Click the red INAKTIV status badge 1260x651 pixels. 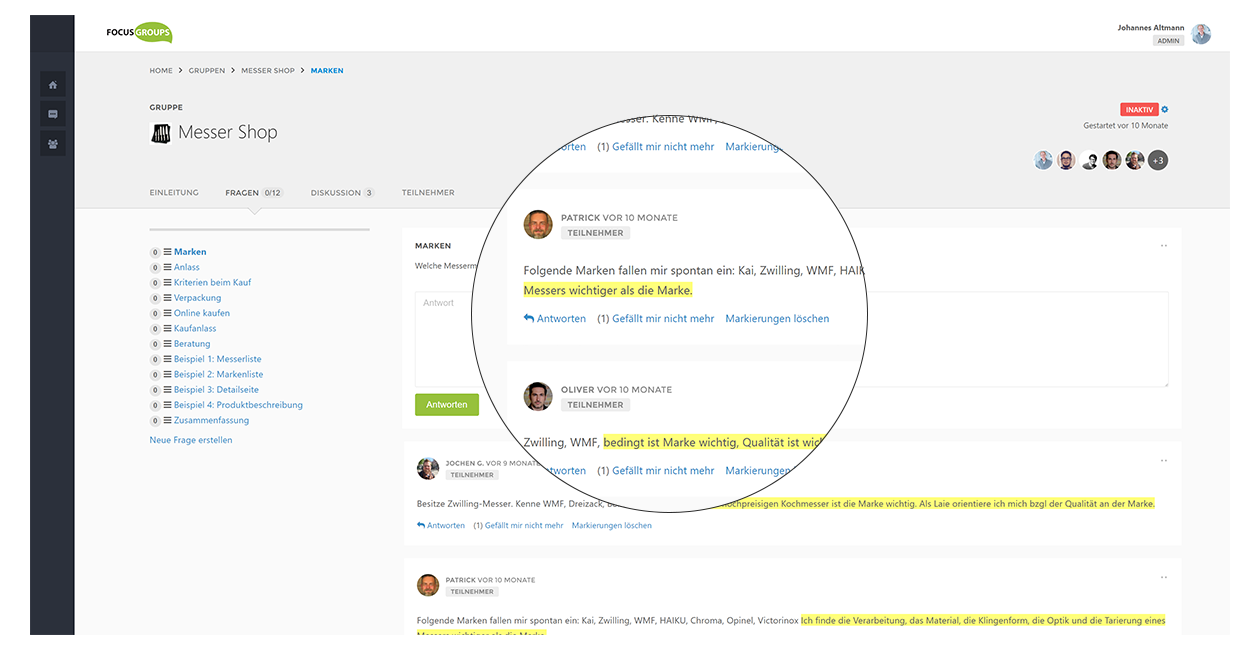coord(1139,109)
